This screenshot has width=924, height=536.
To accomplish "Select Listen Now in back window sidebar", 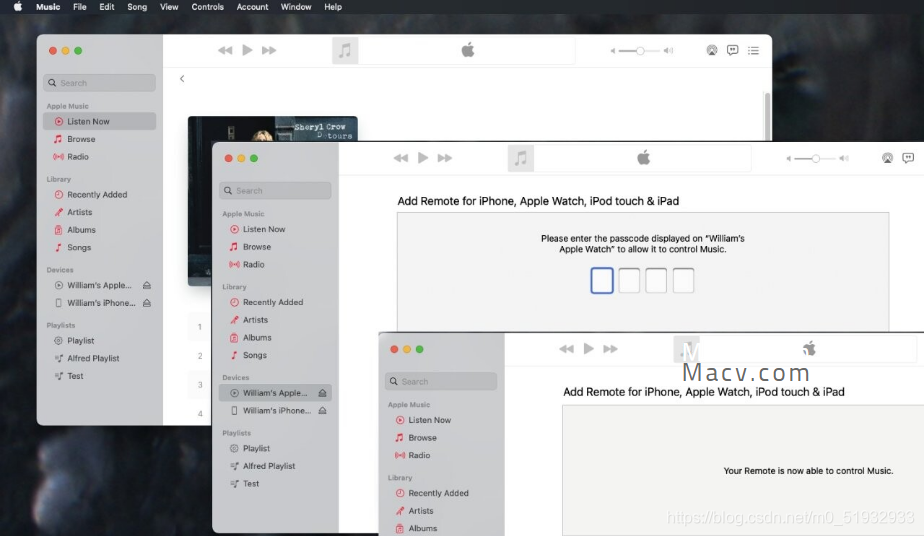I will click(99, 121).
